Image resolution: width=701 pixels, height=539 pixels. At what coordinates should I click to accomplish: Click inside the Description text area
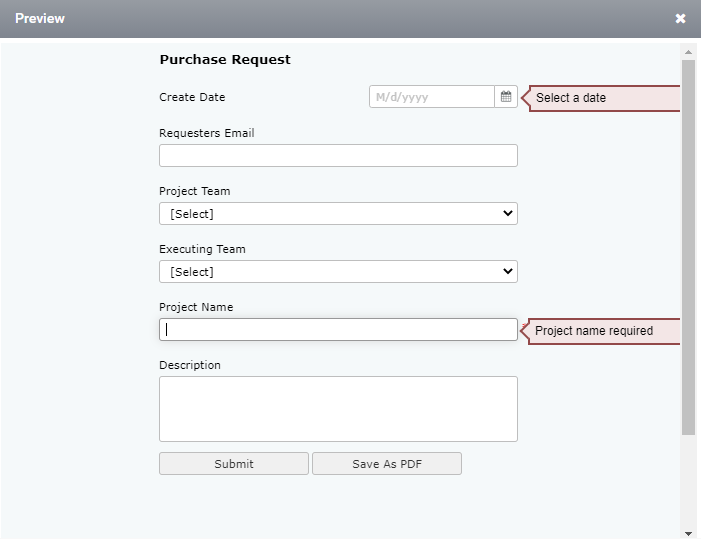tap(338, 409)
